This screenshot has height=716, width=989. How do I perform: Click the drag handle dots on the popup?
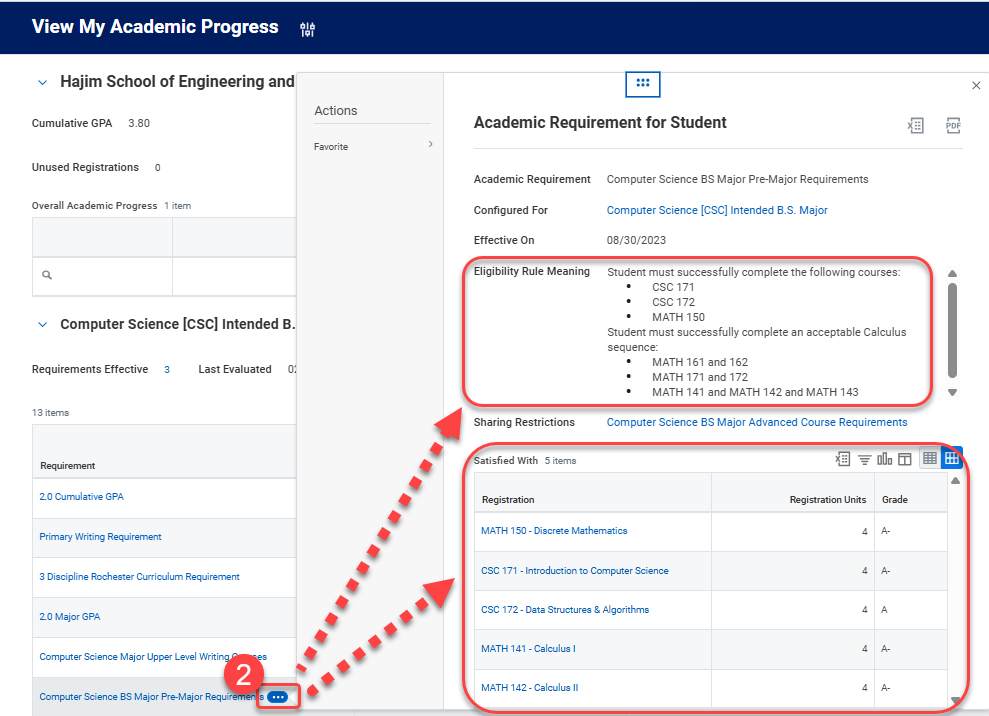[643, 84]
